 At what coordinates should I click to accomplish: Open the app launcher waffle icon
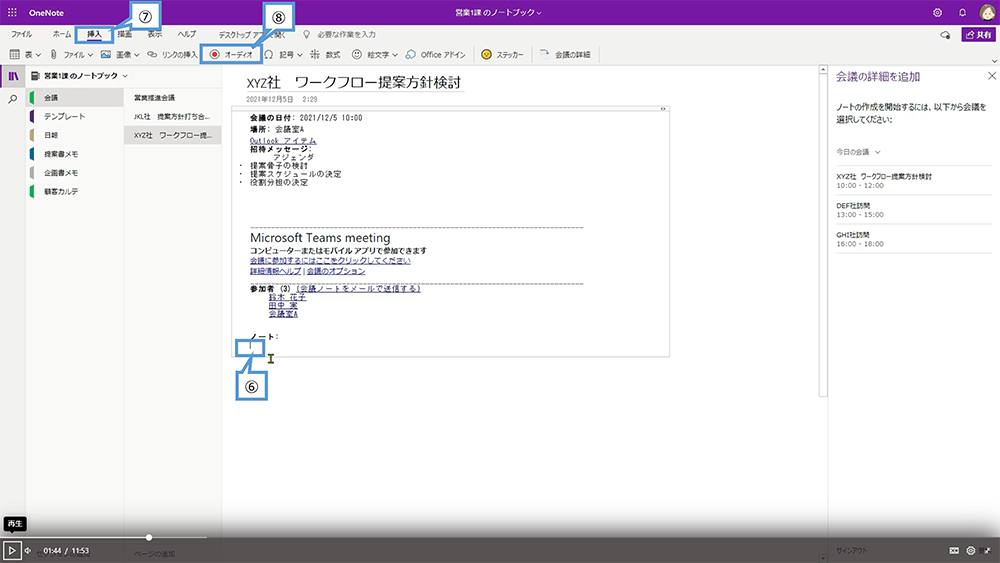pos(12,12)
